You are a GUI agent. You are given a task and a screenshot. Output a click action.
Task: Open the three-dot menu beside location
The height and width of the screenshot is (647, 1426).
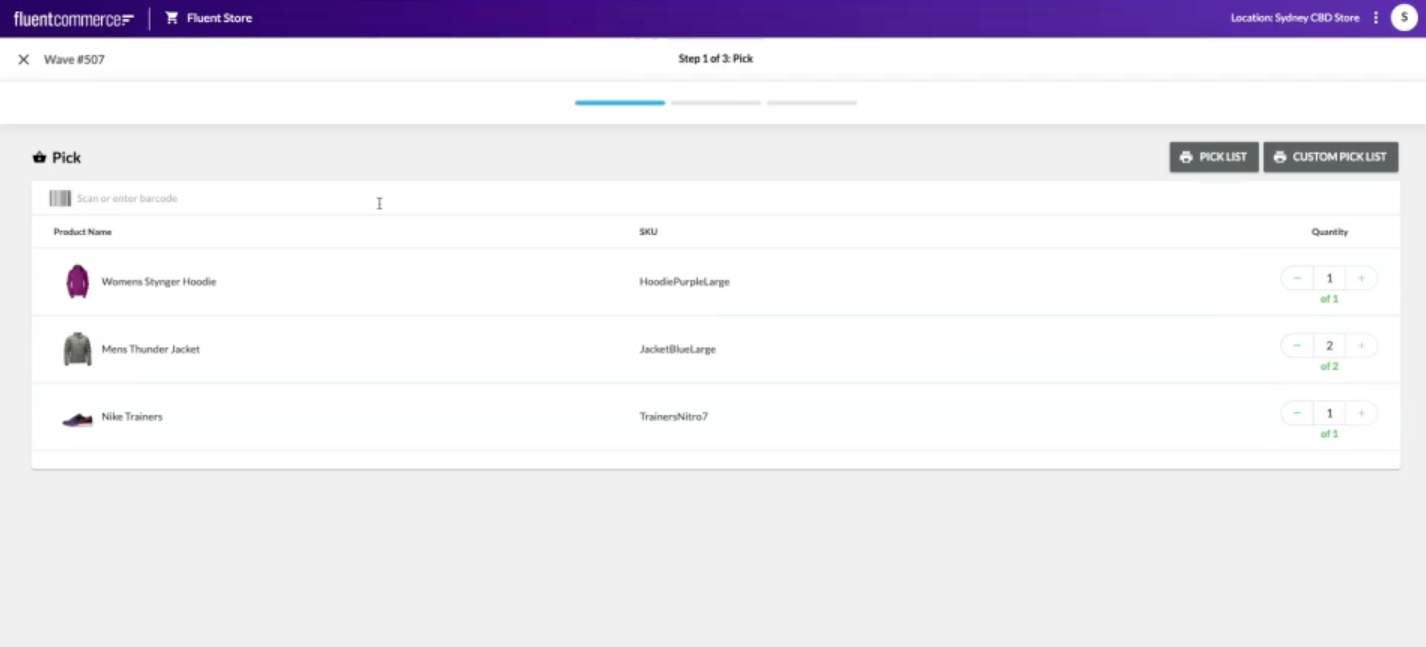(x=1376, y=18)
